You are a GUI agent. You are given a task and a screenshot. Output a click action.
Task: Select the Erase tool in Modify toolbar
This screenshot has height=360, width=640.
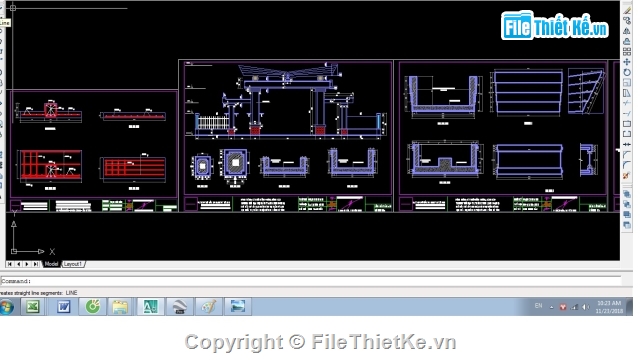(627, 11)
